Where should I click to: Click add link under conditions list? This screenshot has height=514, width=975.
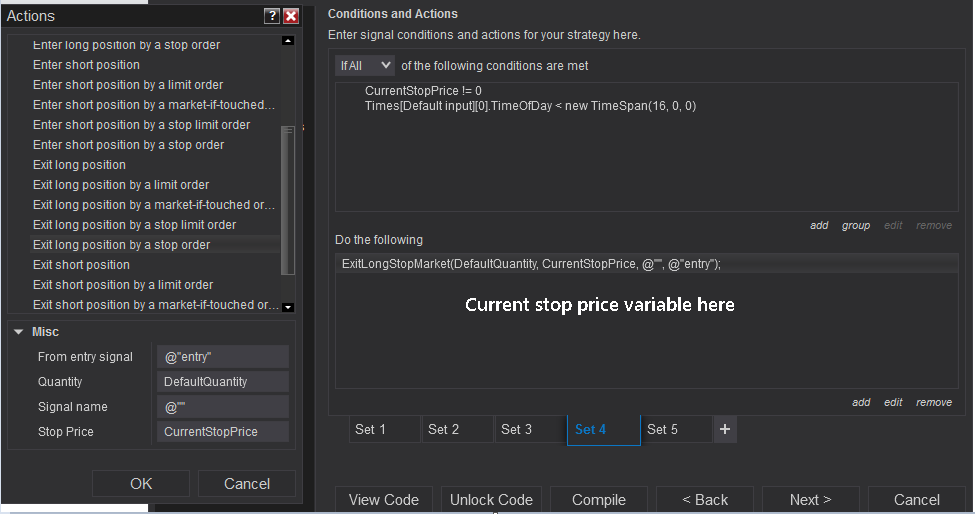(x=819, y=226)
